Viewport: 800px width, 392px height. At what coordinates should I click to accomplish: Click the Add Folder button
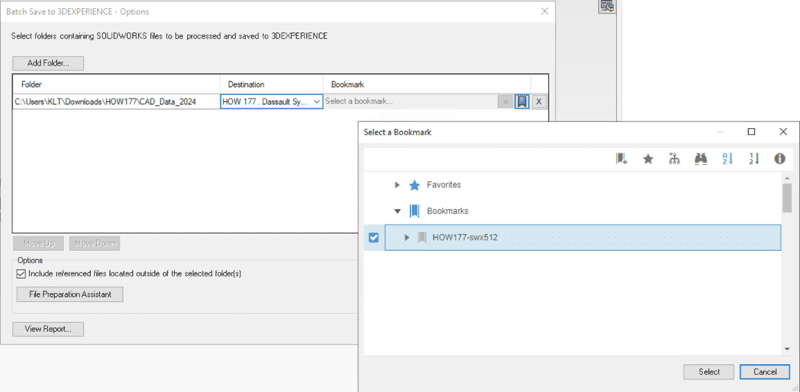point(48,64)
